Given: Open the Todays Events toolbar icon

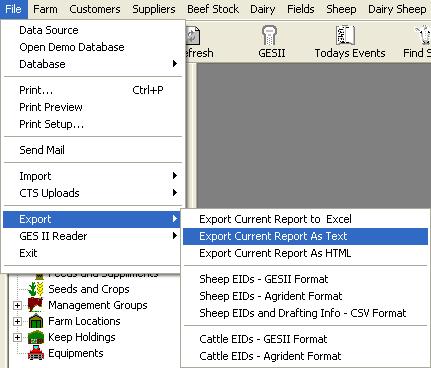Looking at the screenshot, I should (345, 35).
